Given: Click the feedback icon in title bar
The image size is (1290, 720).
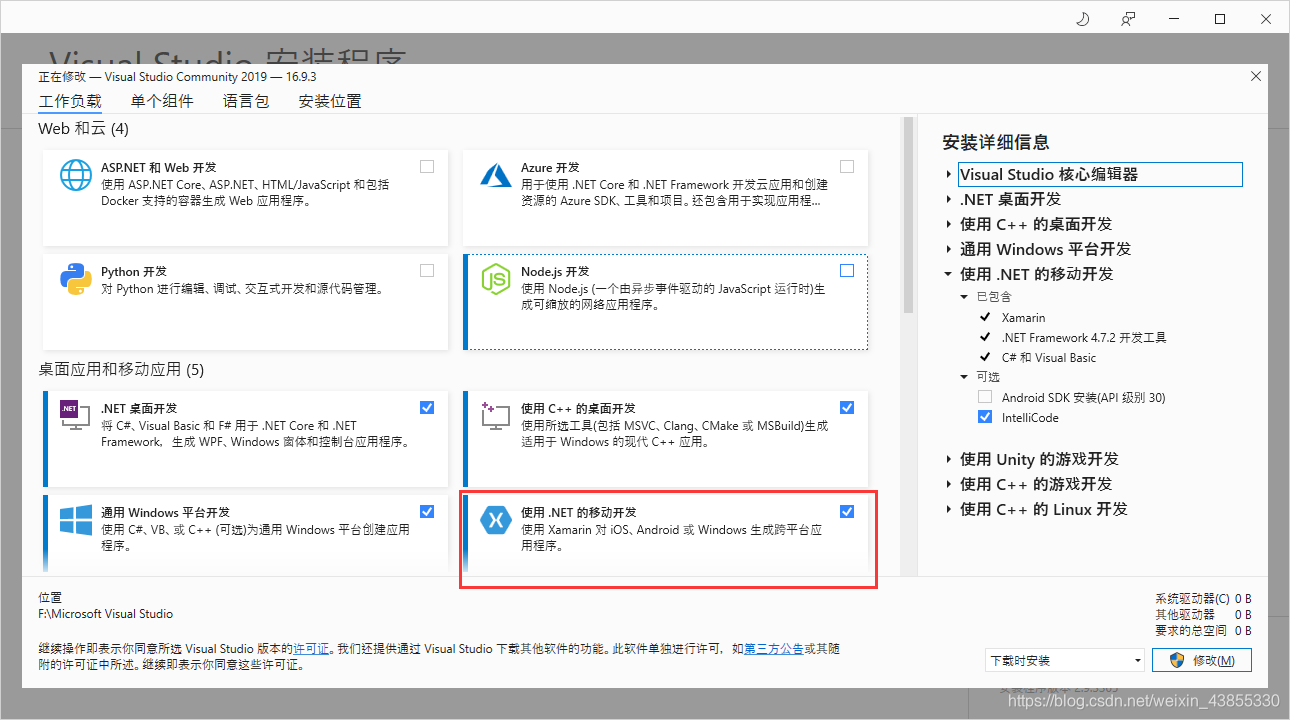Looking at the screenshot, I should (1128, 19).
